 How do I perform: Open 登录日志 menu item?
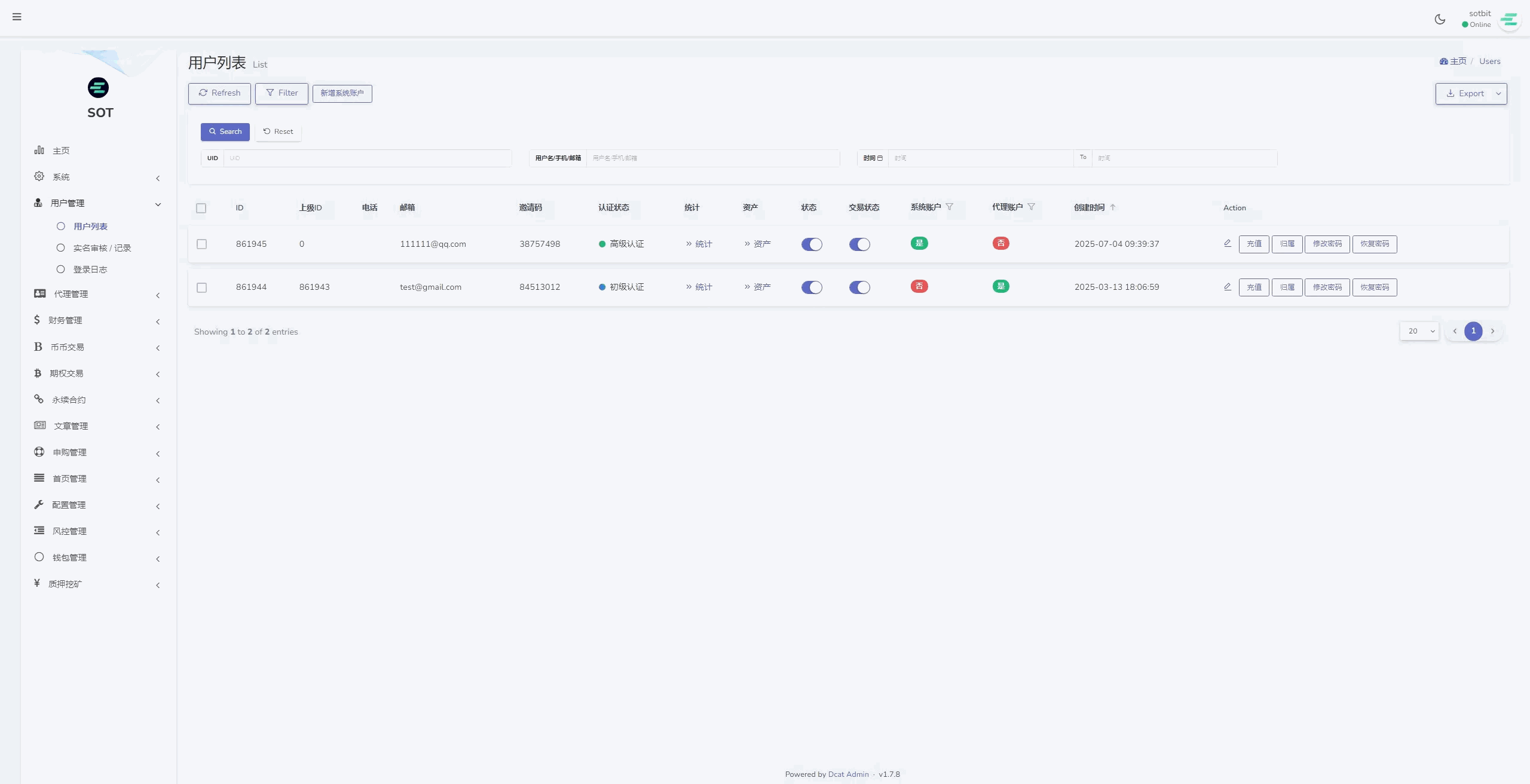click(90, 269)
